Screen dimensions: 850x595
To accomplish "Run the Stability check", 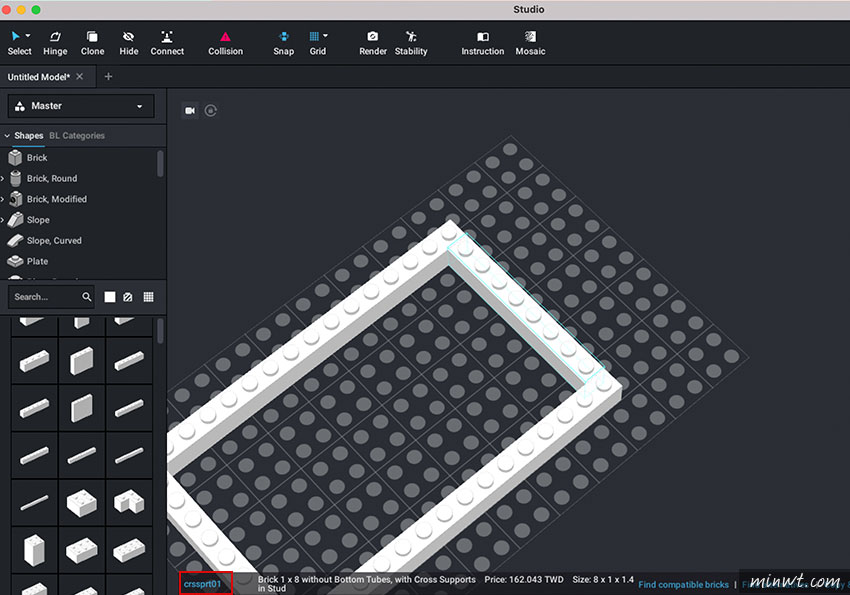I will (411, 43).
